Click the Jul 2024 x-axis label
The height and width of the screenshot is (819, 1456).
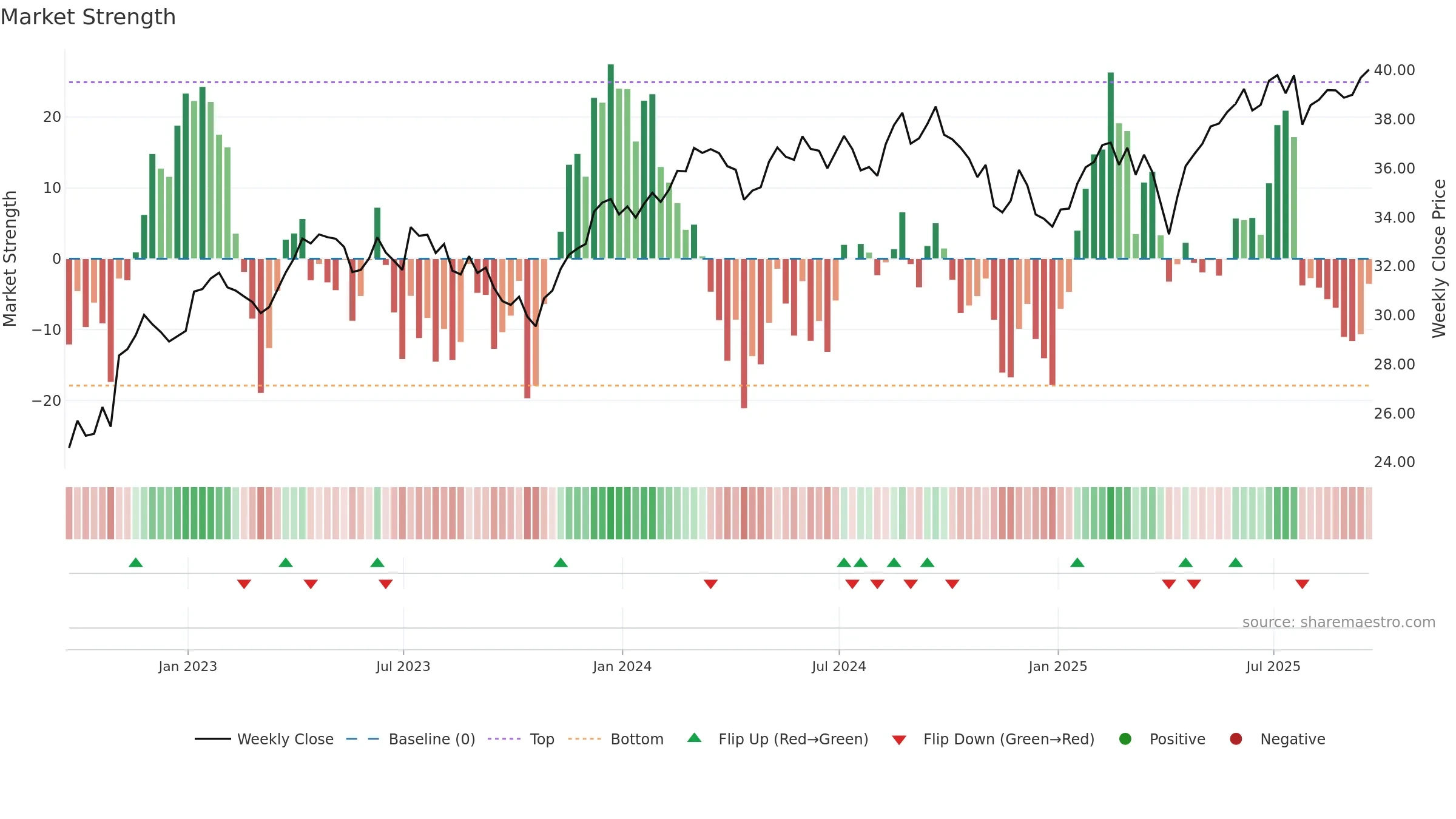[838, 666]
